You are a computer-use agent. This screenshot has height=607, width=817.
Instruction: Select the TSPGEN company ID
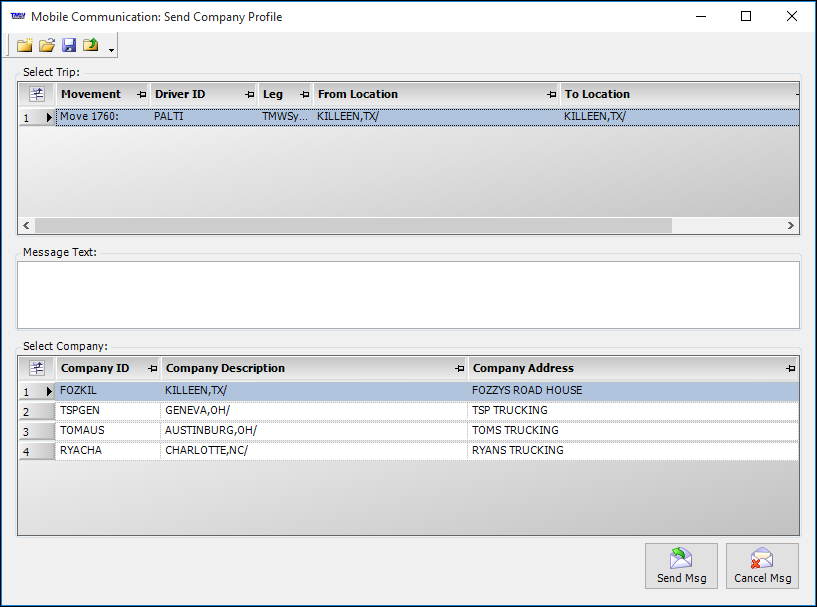point(108,411)
